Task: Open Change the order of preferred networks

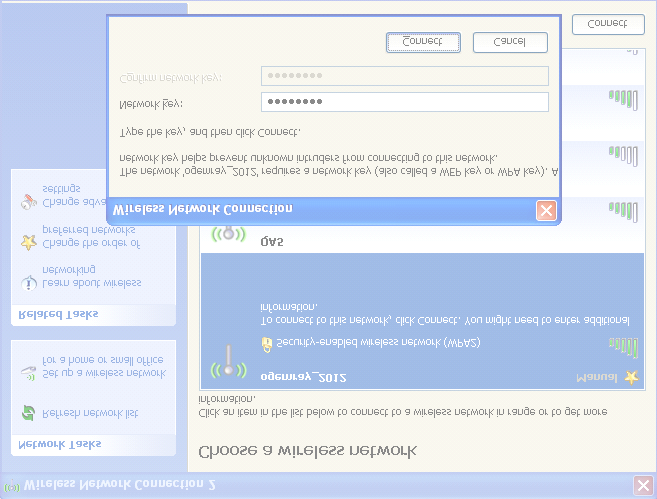Action: pyautogui.click(x=91, y=237)
